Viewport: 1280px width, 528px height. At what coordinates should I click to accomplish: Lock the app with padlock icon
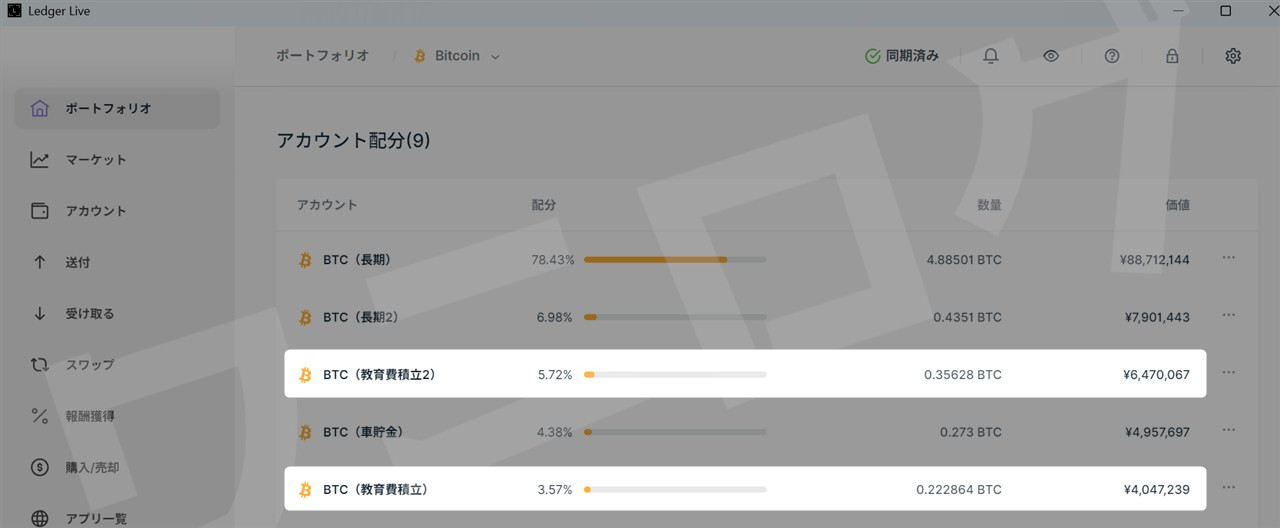(1172, 56)
